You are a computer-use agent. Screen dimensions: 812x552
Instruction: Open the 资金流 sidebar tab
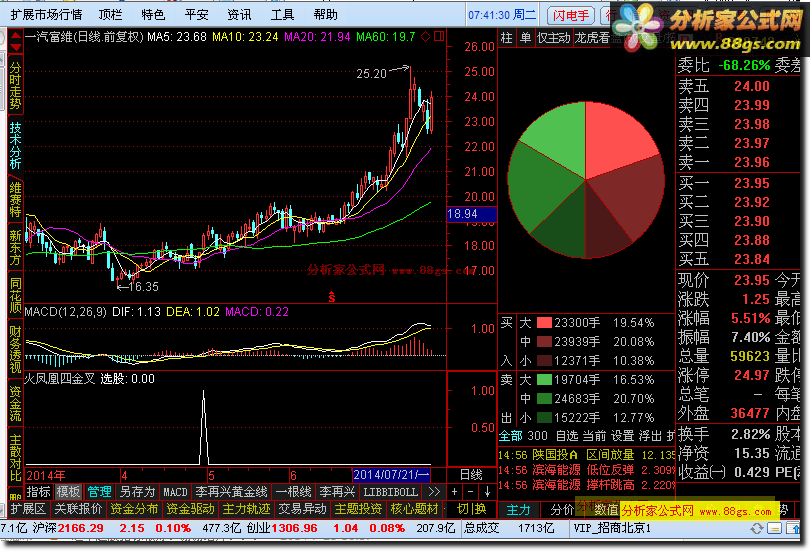pos(15,403)
